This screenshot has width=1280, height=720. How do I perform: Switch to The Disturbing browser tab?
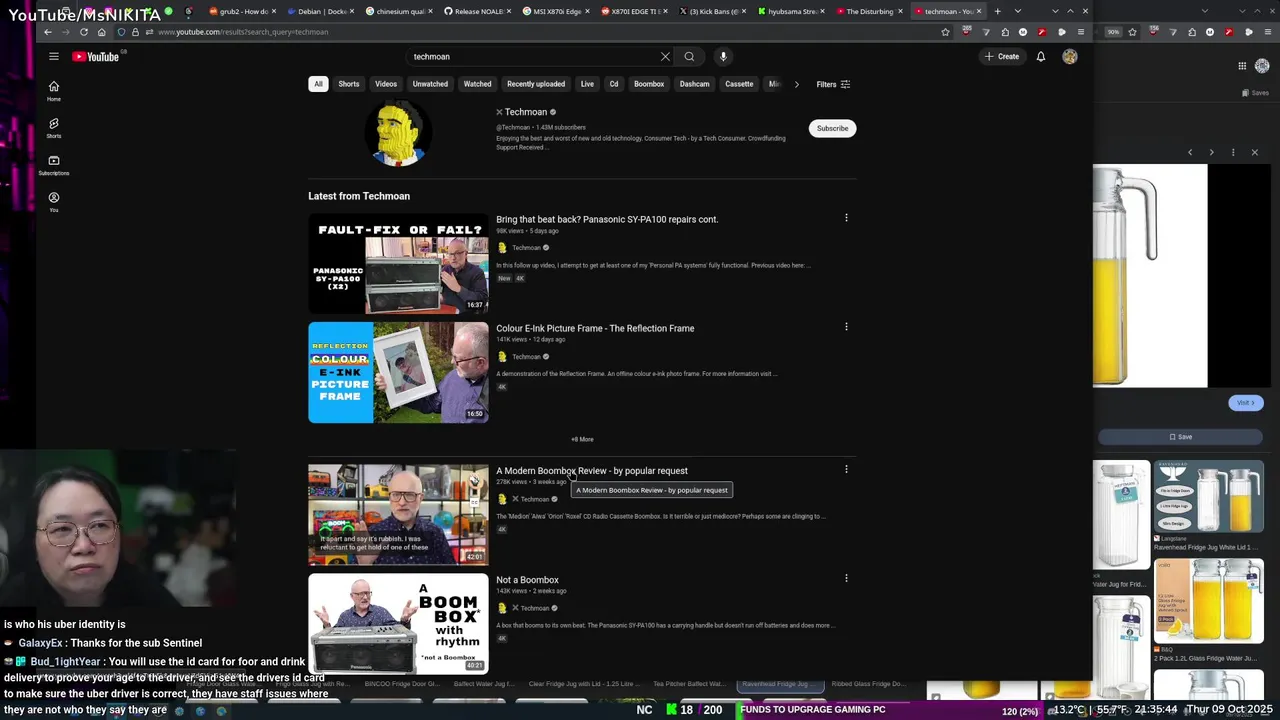870,11
